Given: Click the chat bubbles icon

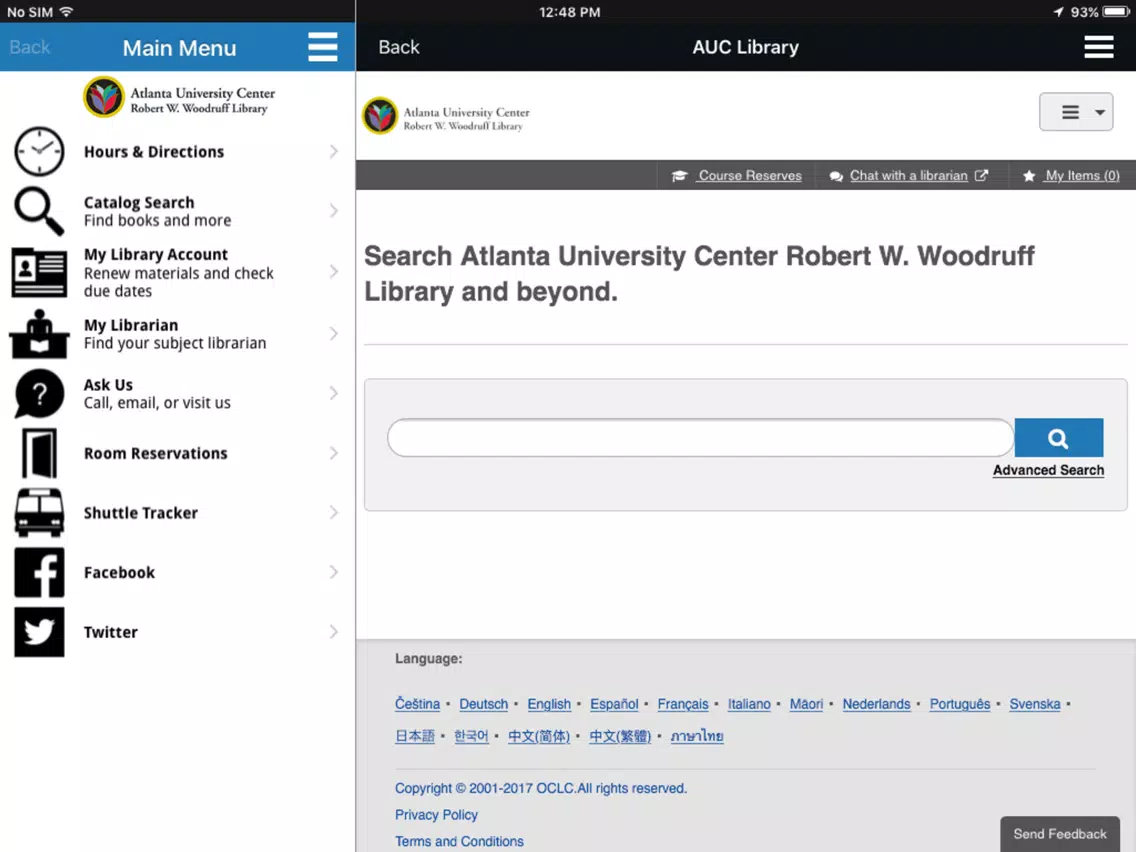Looking at the screenshot, I should [836, 176].
